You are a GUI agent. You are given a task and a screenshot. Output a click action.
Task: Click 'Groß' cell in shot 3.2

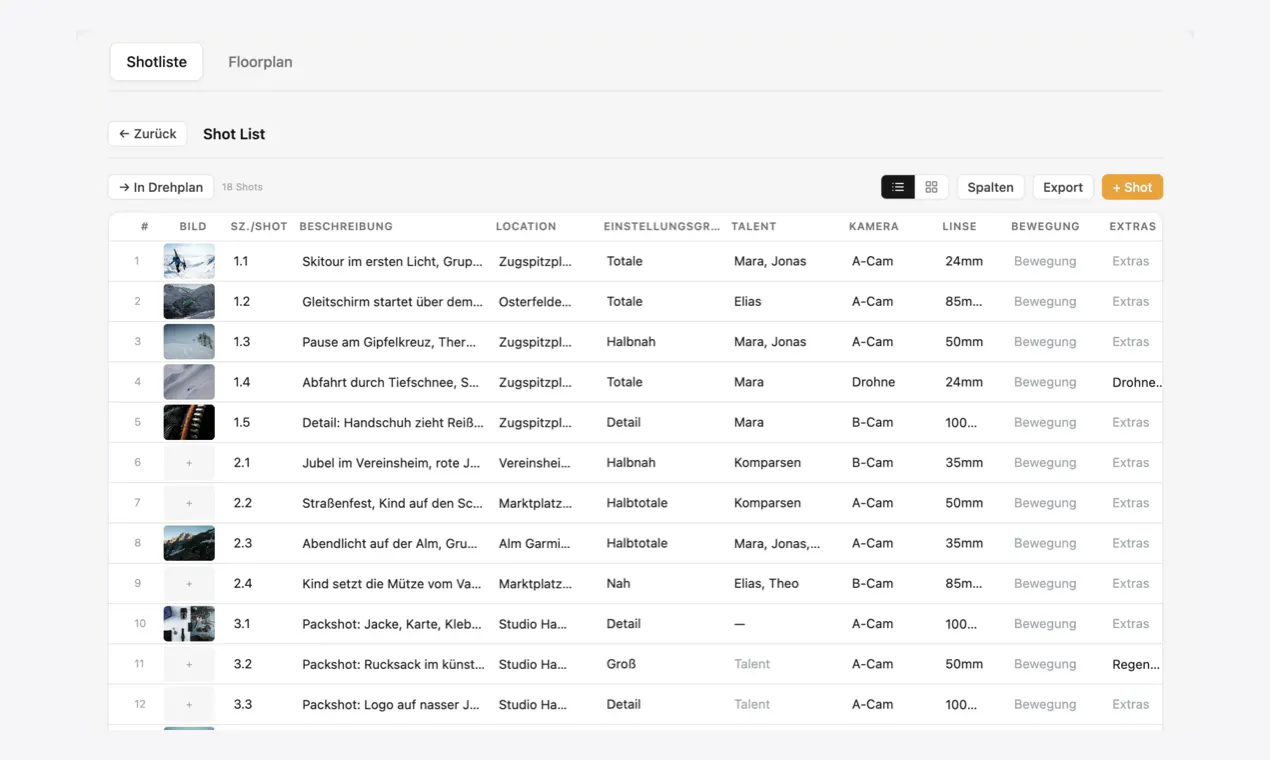pyautogui.click(x=621, y=664)
